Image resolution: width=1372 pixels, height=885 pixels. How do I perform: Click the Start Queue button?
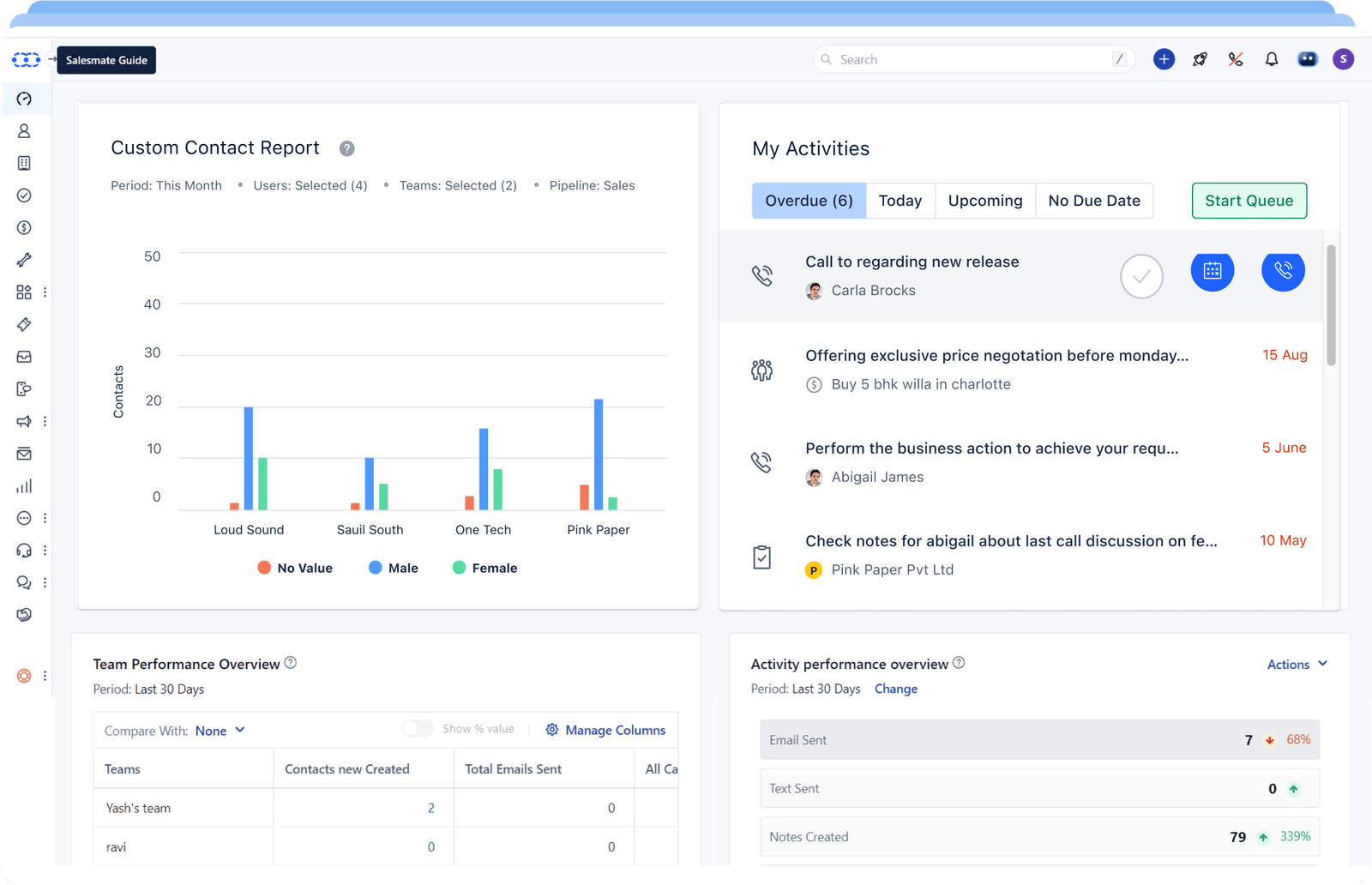pyautogui.click(x=1249, y=201)
